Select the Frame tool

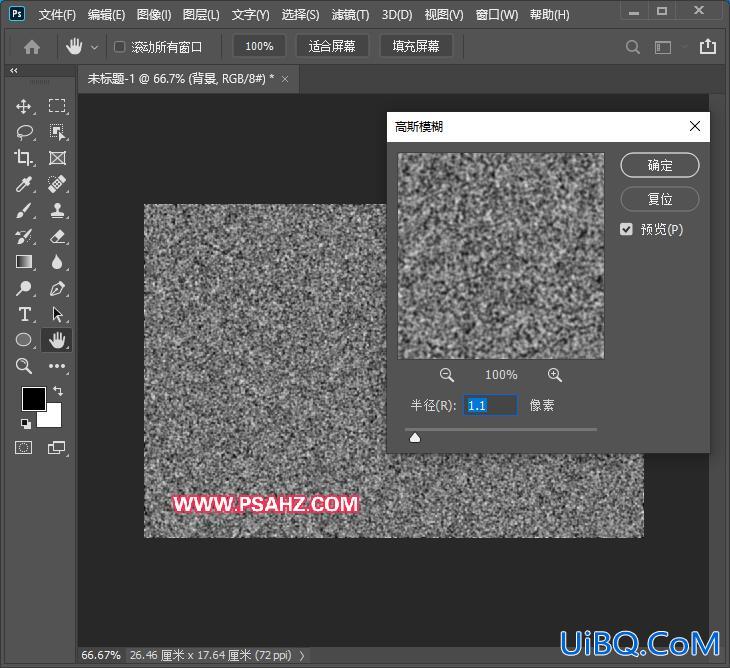57,158
